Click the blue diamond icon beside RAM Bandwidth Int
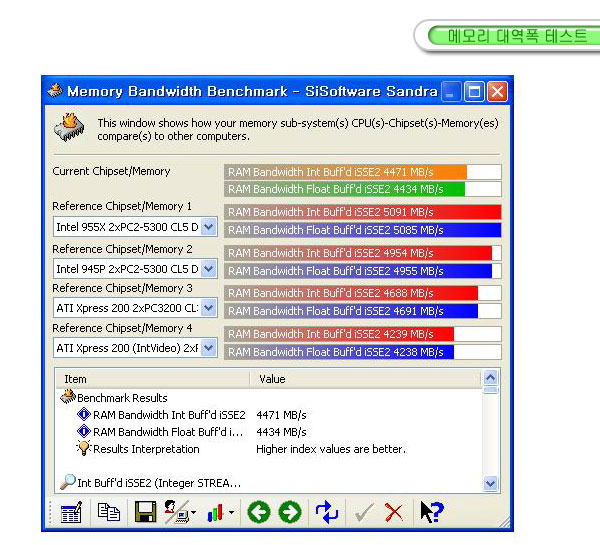 tap(83, 414)
